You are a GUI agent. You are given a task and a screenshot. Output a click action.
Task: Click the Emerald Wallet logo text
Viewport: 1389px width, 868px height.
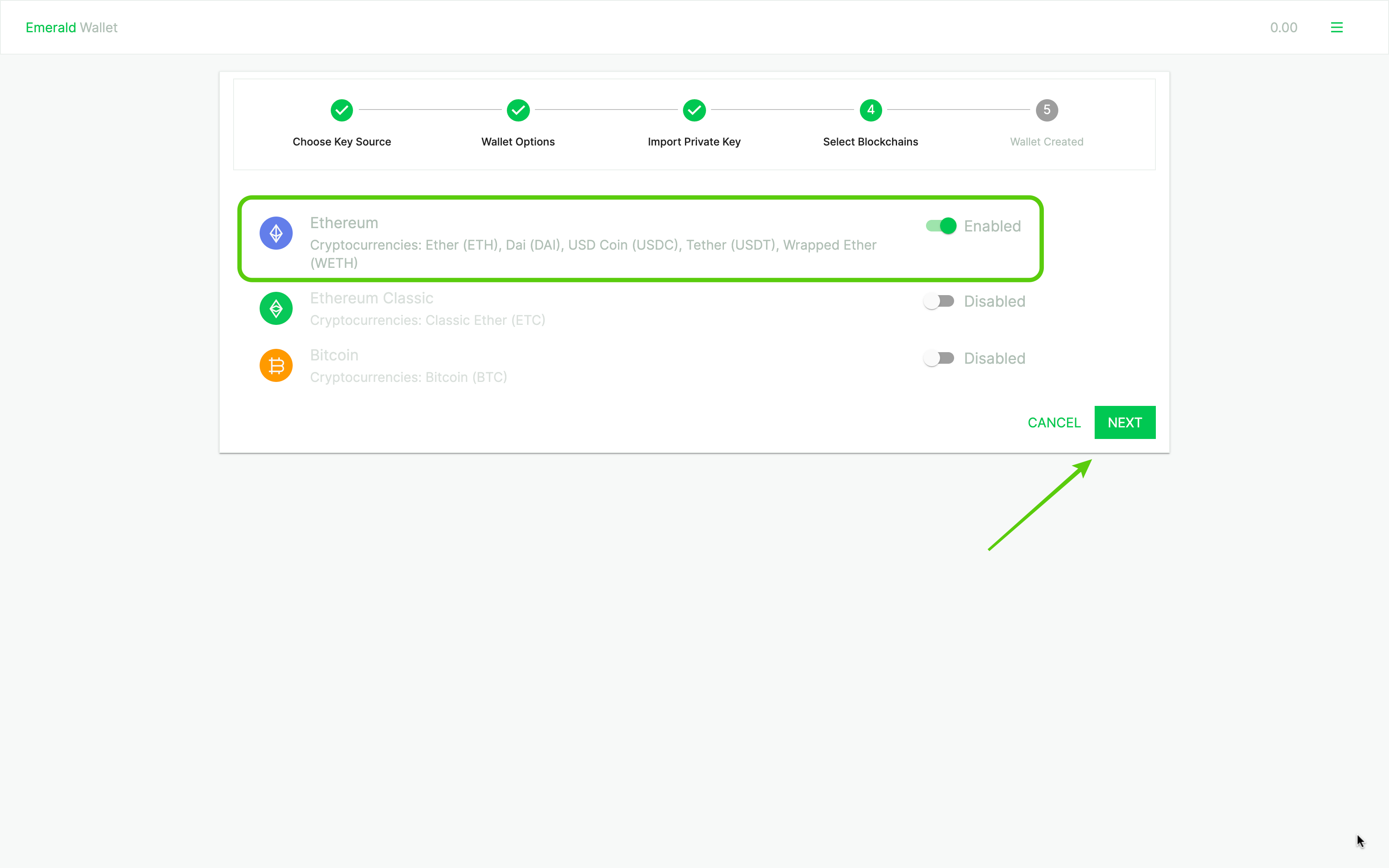tap(71, 28)
